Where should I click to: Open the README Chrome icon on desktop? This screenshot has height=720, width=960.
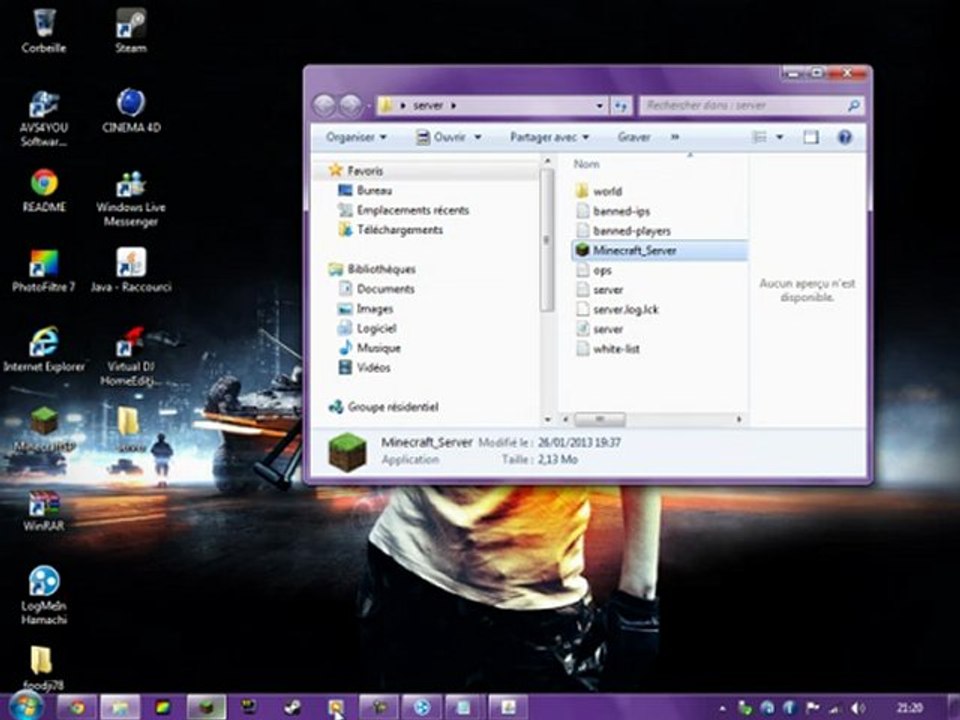(43, 190)
